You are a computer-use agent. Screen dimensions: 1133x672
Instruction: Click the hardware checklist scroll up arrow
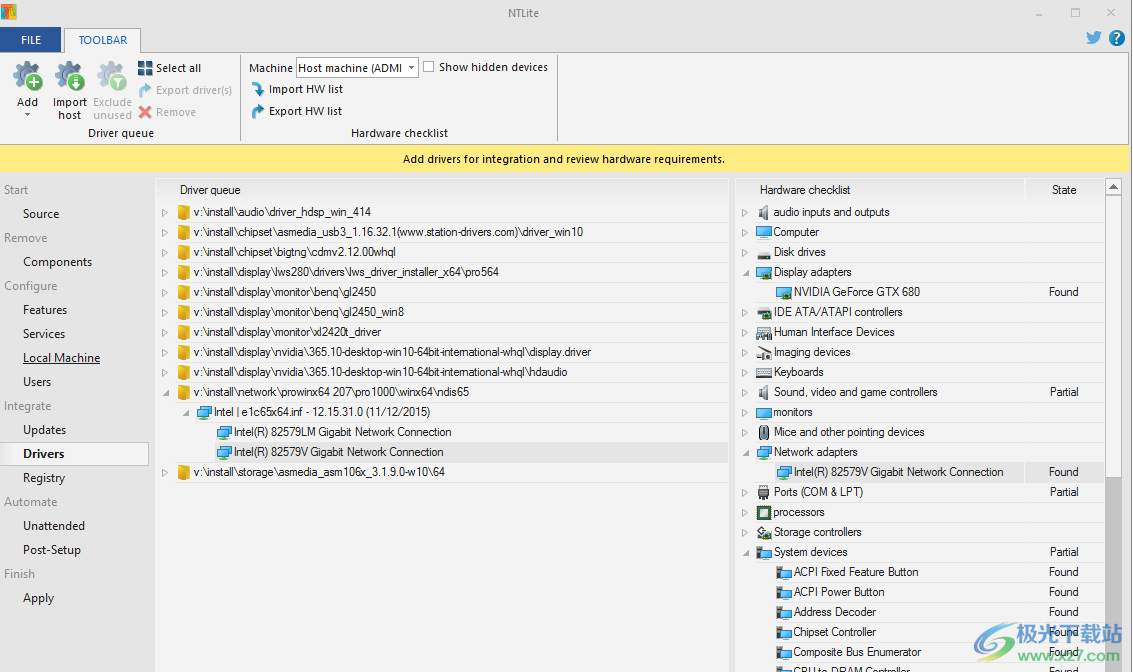pyautogui.click(x=1113, y=187)
